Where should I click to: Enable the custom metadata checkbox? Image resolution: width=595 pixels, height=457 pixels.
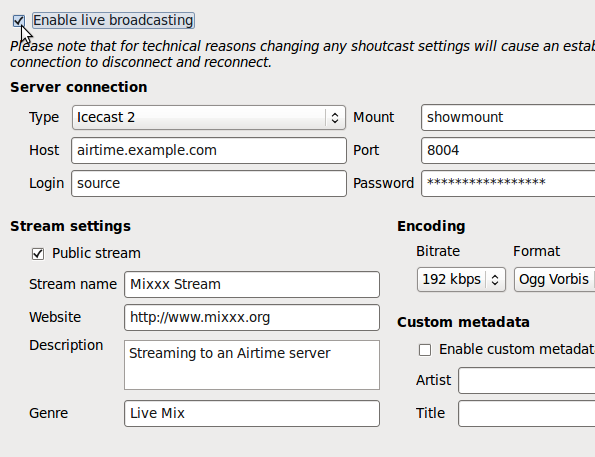pos(425,350)
